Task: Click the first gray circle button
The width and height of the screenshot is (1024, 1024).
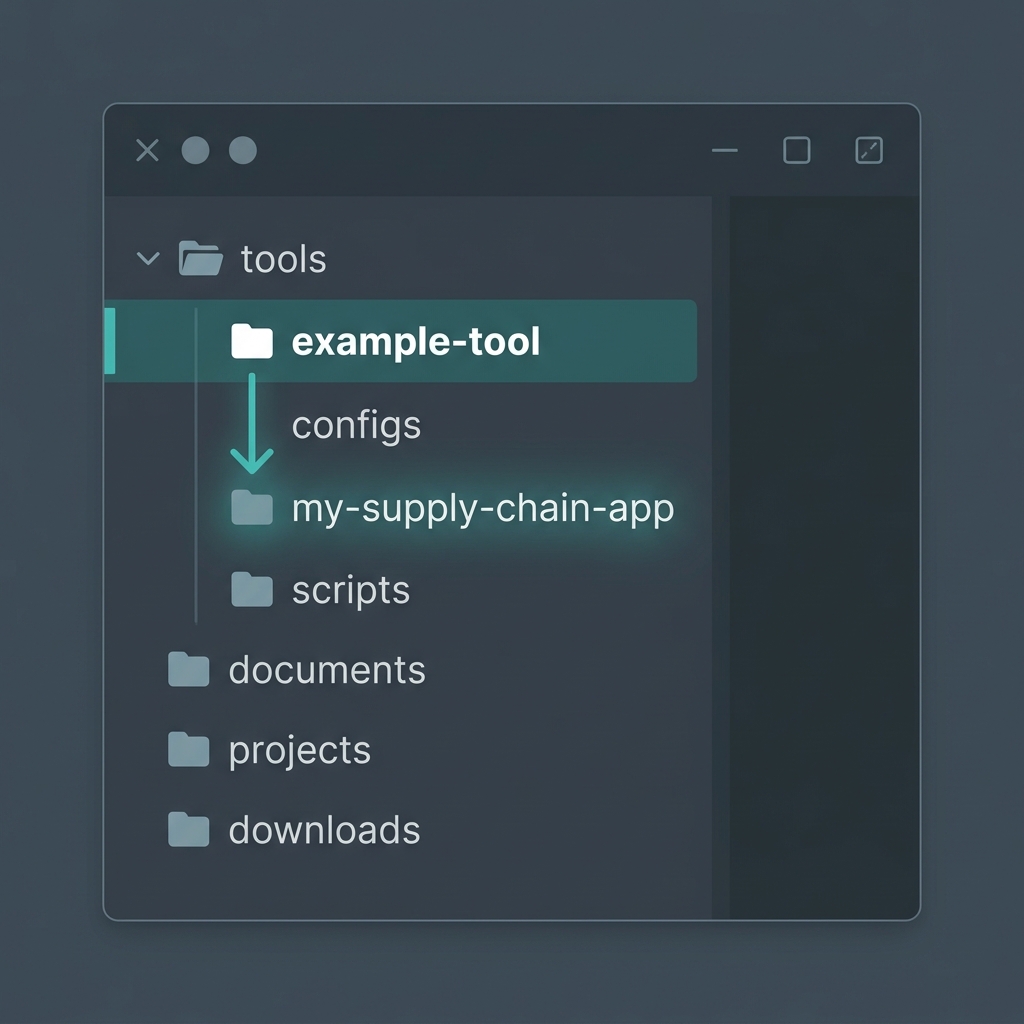Action: (x=195, y=150)
